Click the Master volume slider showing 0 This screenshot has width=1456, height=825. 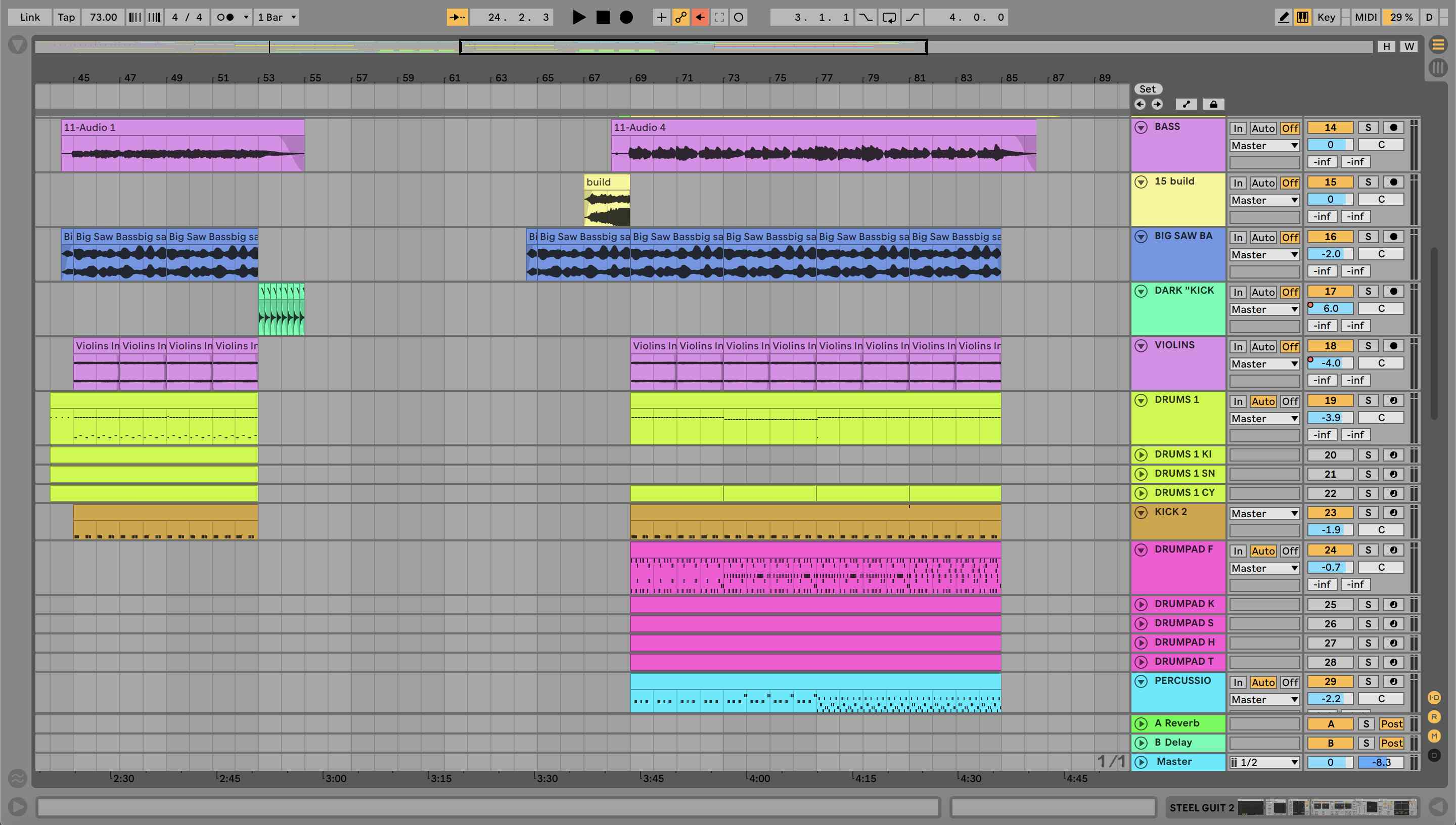coord(1330,763)
